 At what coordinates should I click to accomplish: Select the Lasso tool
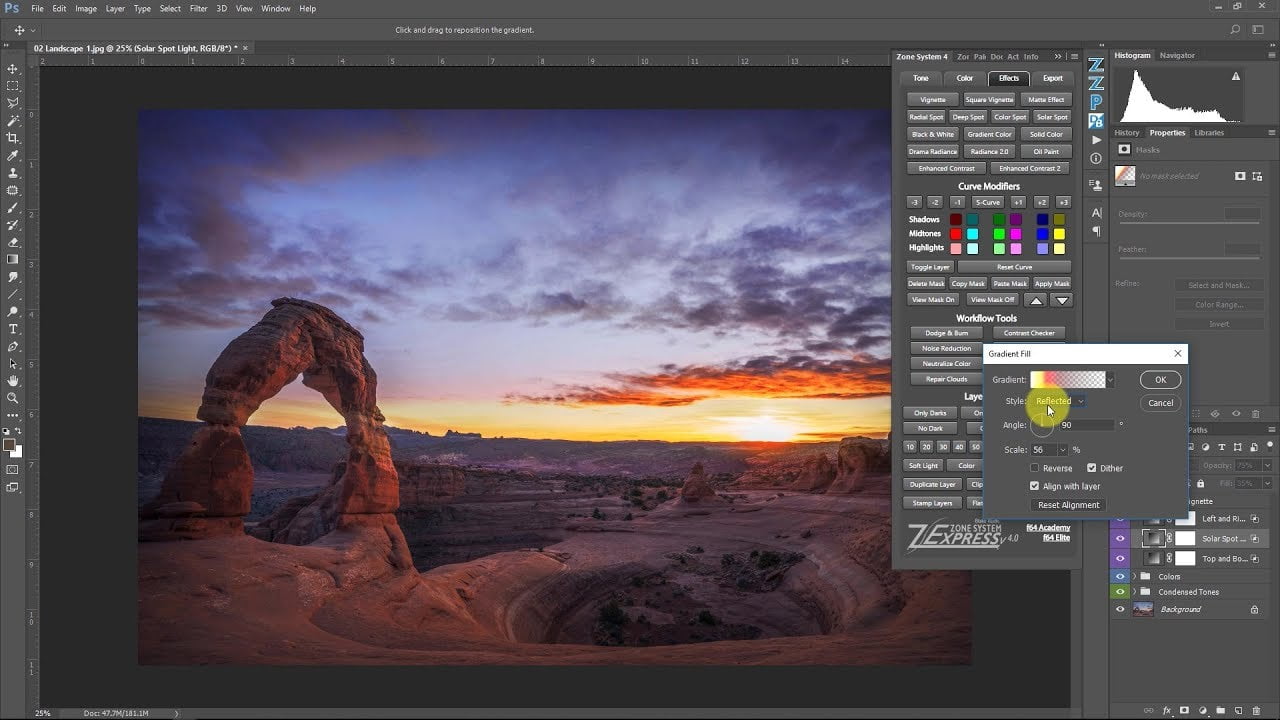tap(13, 103)
